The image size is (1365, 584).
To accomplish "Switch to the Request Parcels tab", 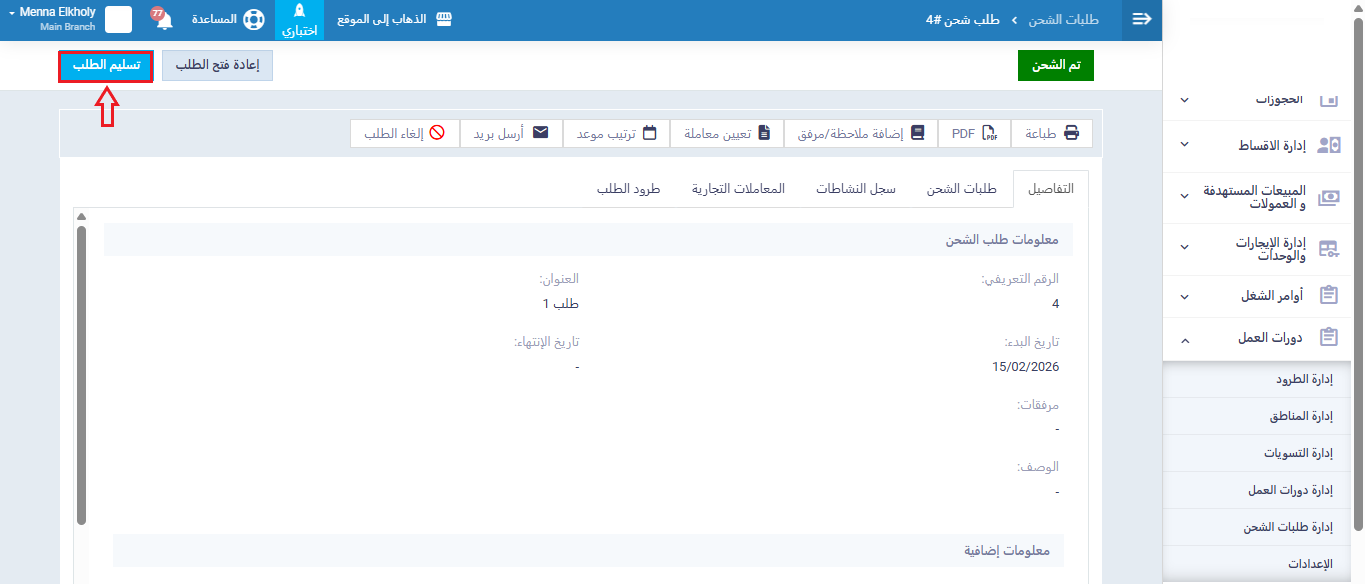I will pyautogui.click(x=628, y=189).
